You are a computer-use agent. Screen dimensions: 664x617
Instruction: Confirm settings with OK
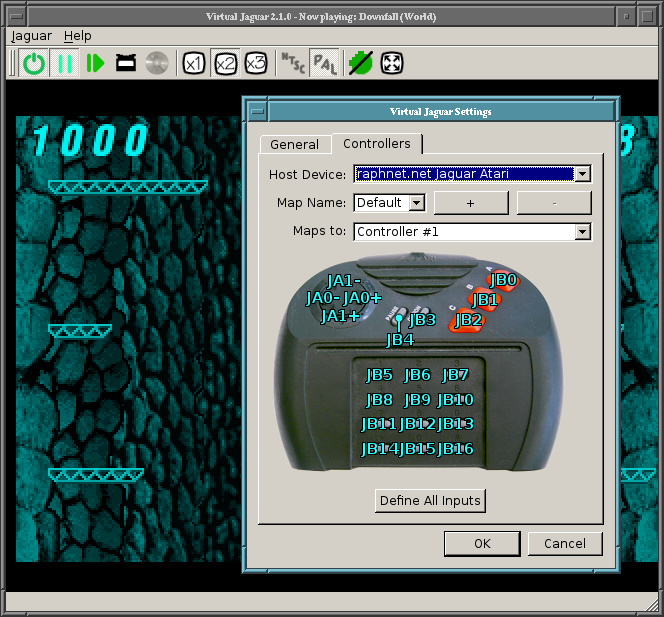pyautogui.click(x=482, y=543)
